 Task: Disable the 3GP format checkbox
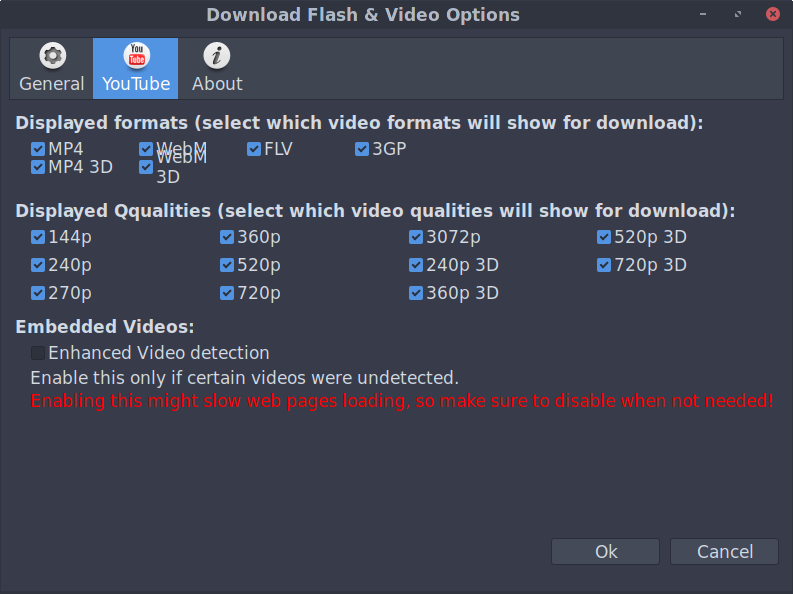point(362,150)
